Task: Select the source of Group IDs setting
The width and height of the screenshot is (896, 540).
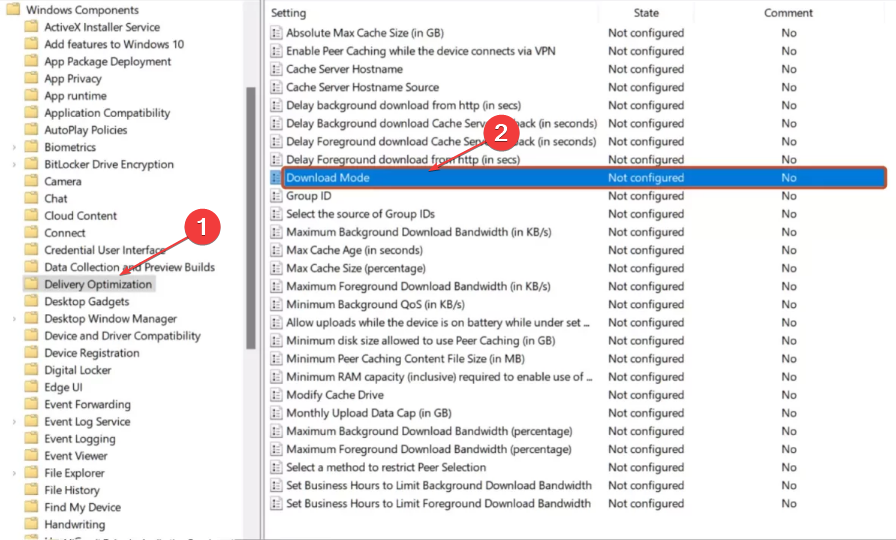Action: [361, 214]
